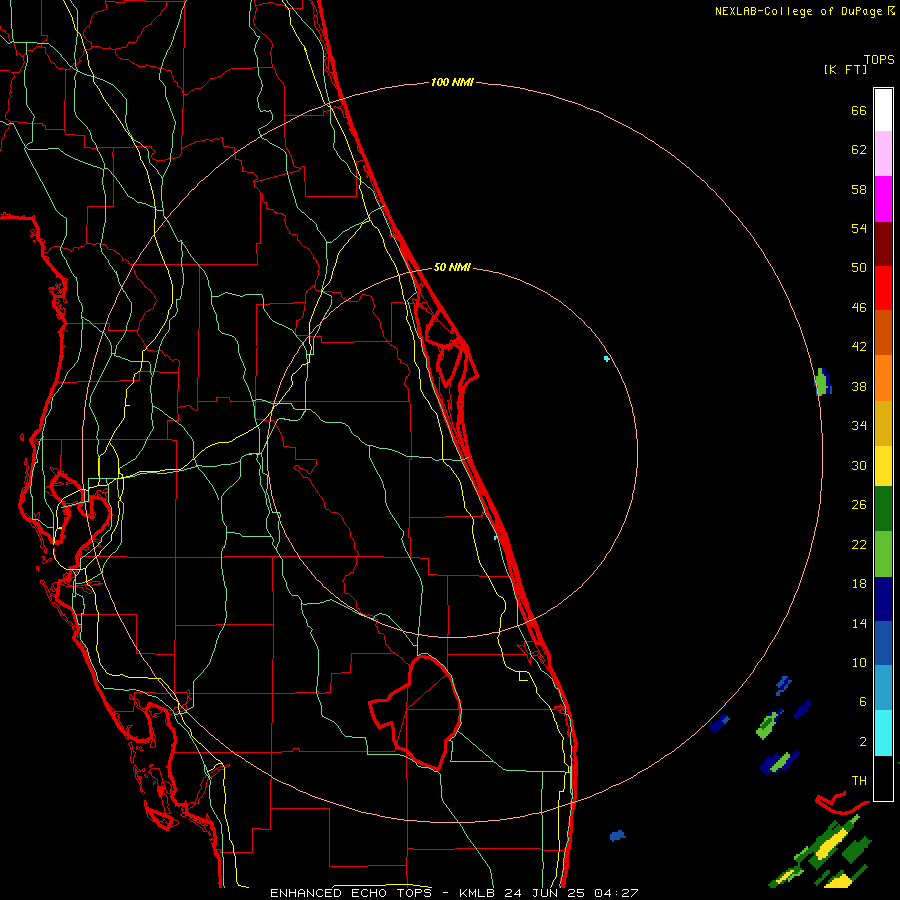The image size is (900, 900).
Task: Click the 62 legend value
Action: tap(859, 150)
